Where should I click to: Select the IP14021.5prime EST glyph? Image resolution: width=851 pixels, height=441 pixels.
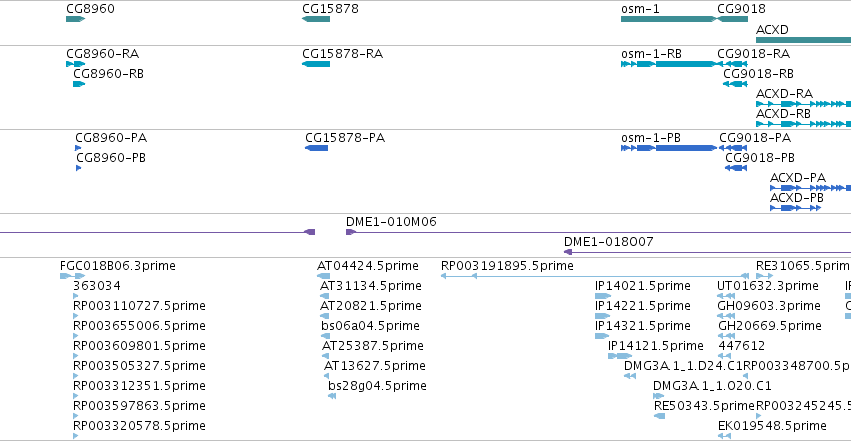[x=603, y=296]
